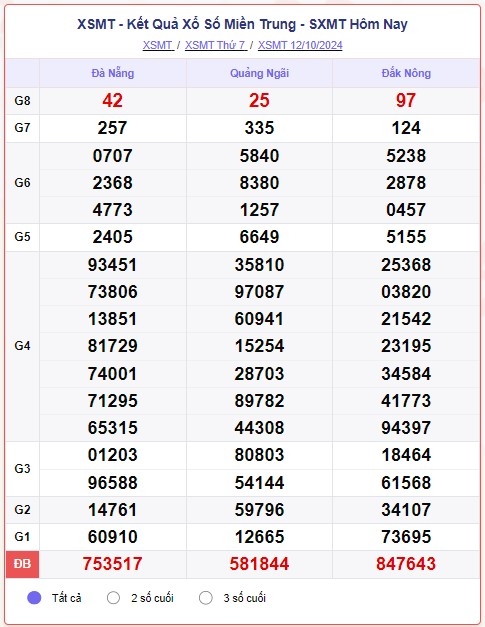Click the G4 number 81729
Screen dimensions: 485x627
coord(112,346)
